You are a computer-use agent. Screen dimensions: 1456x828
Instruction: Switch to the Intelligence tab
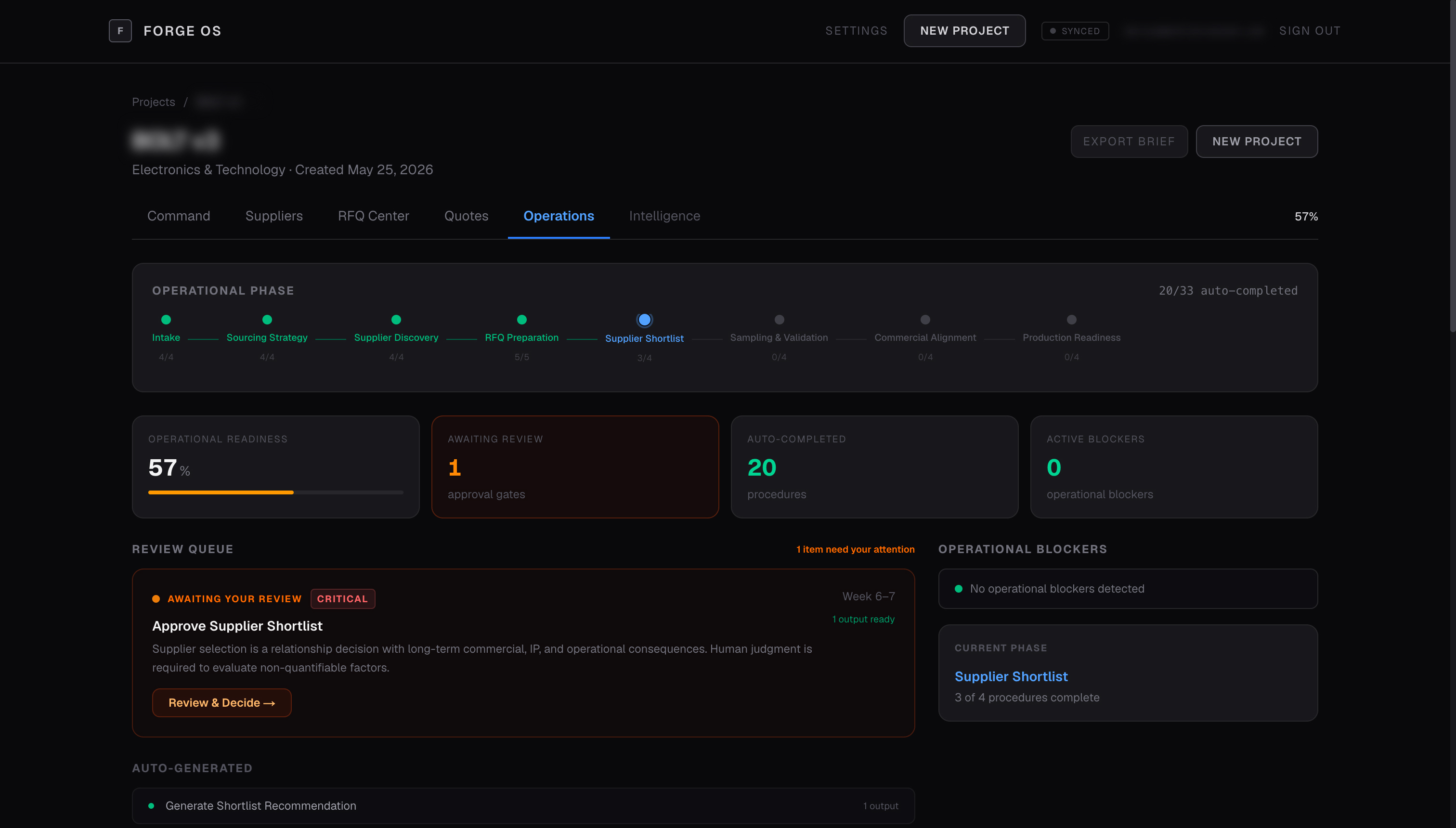click(664, 216)
